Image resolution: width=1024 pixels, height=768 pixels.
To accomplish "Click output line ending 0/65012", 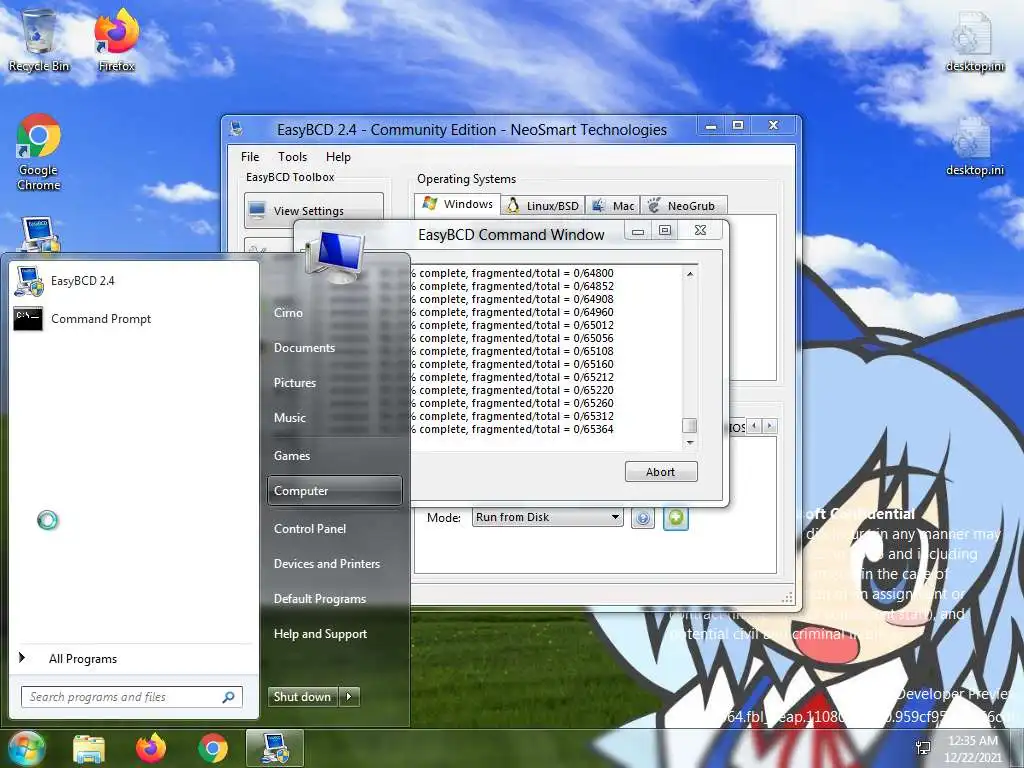I will click(x=513, y=325).
